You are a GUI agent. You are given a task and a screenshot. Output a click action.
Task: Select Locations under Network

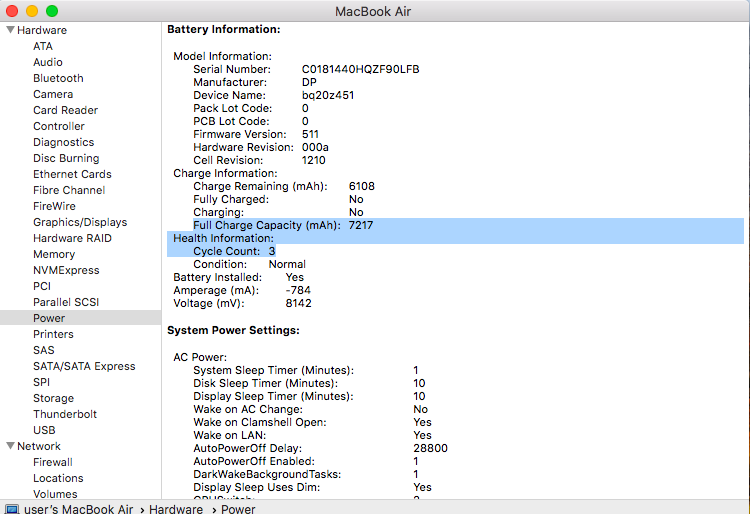coord(58,478)
